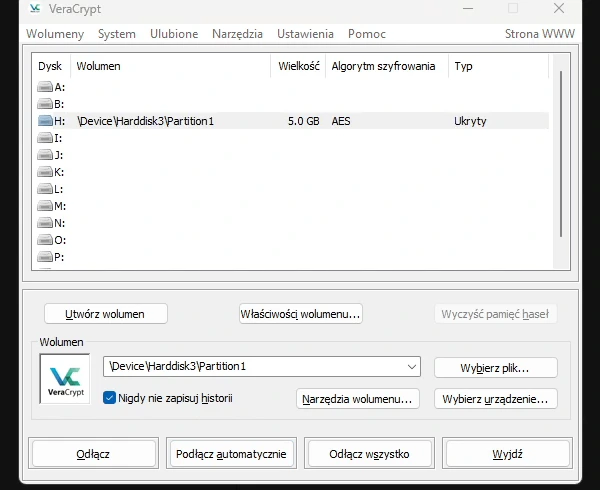Click the Wyjdź button
Viewport: 600px width, 490px height.
tap(507, 453)
